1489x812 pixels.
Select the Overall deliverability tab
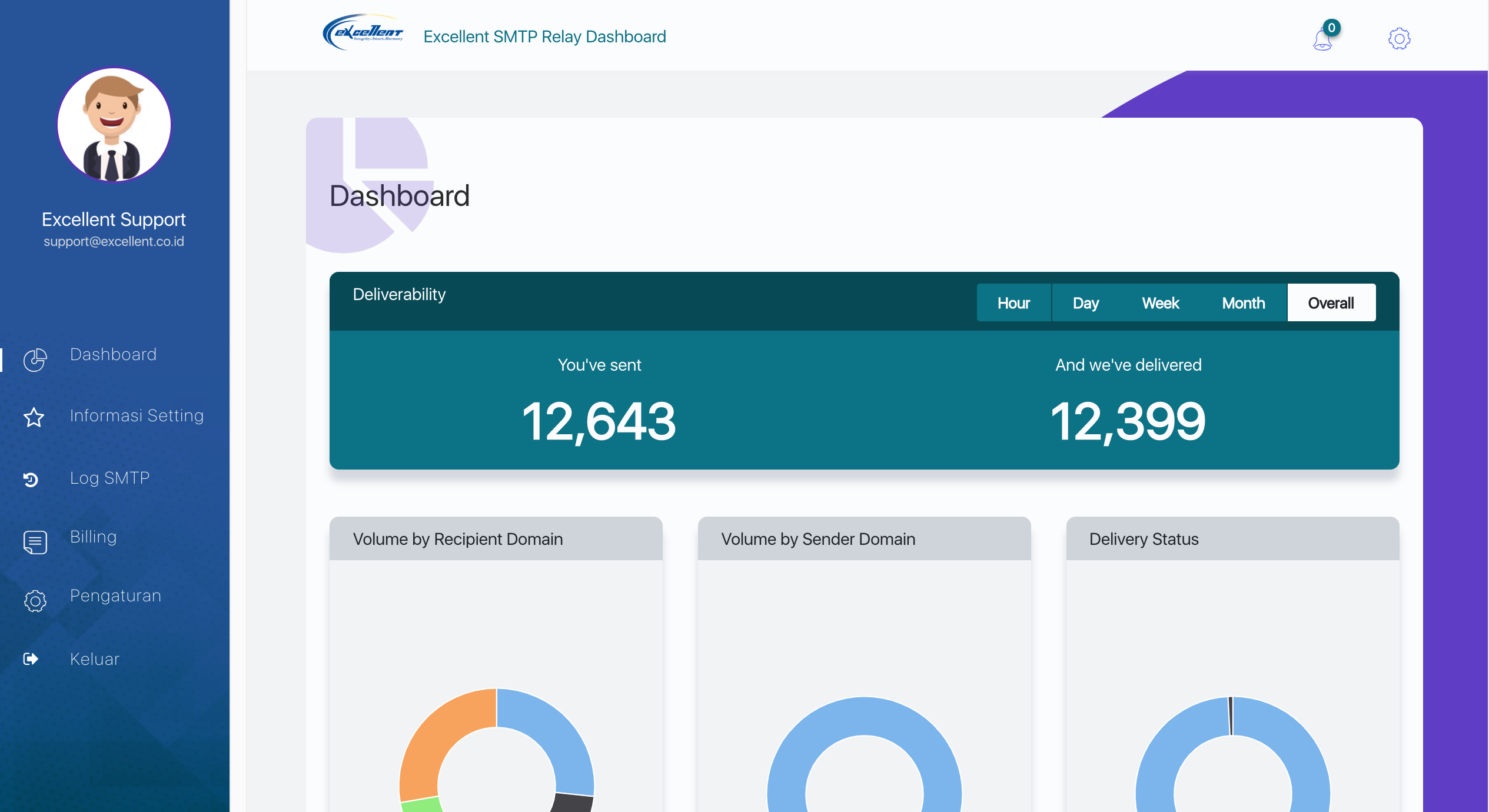[x=1331, y=303]
